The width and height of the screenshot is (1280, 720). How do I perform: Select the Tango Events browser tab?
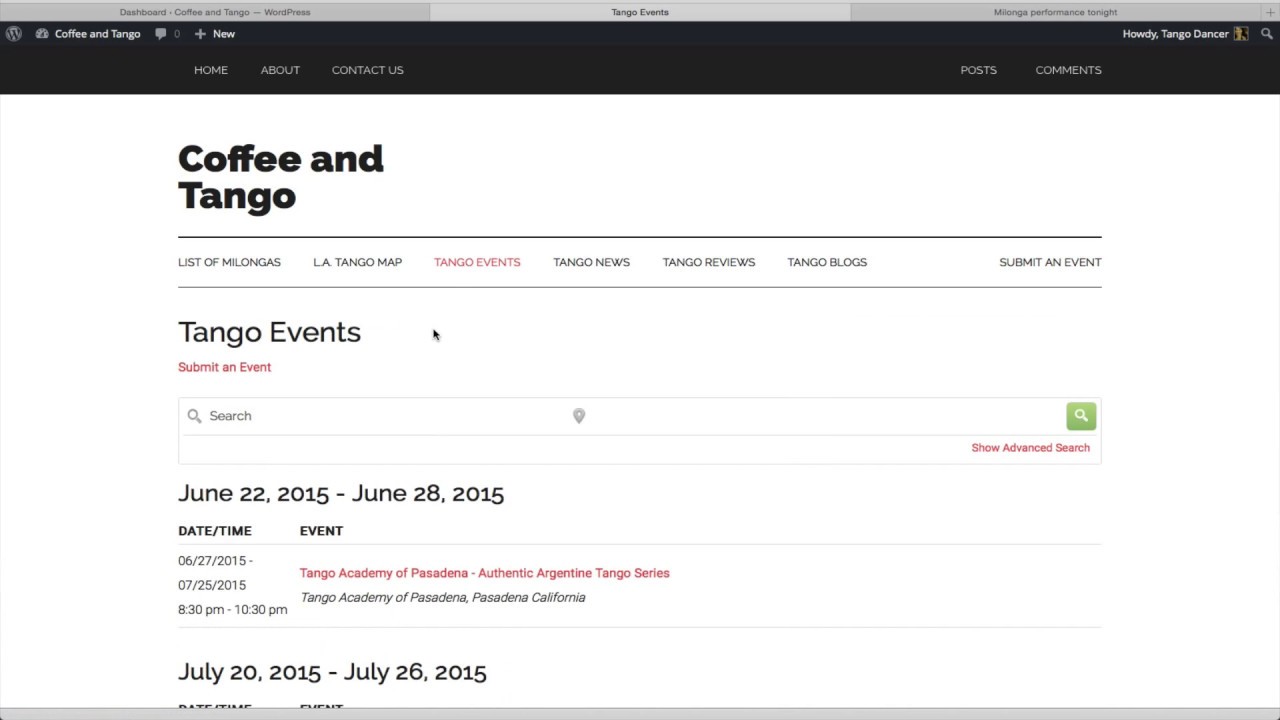(640, 12)
